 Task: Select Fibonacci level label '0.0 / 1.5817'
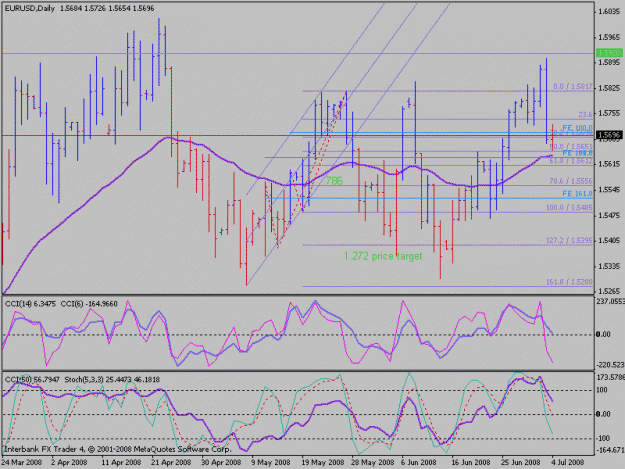coord(573,86)
